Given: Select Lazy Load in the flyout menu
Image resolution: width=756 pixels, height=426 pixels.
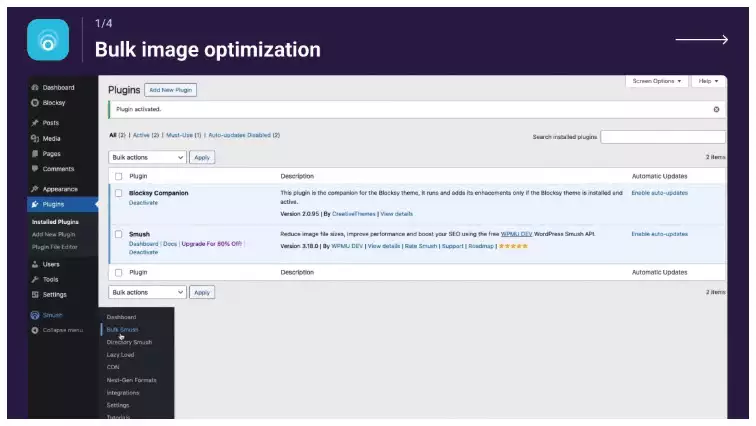Looking at the screenshot, I should coord(120,355).
